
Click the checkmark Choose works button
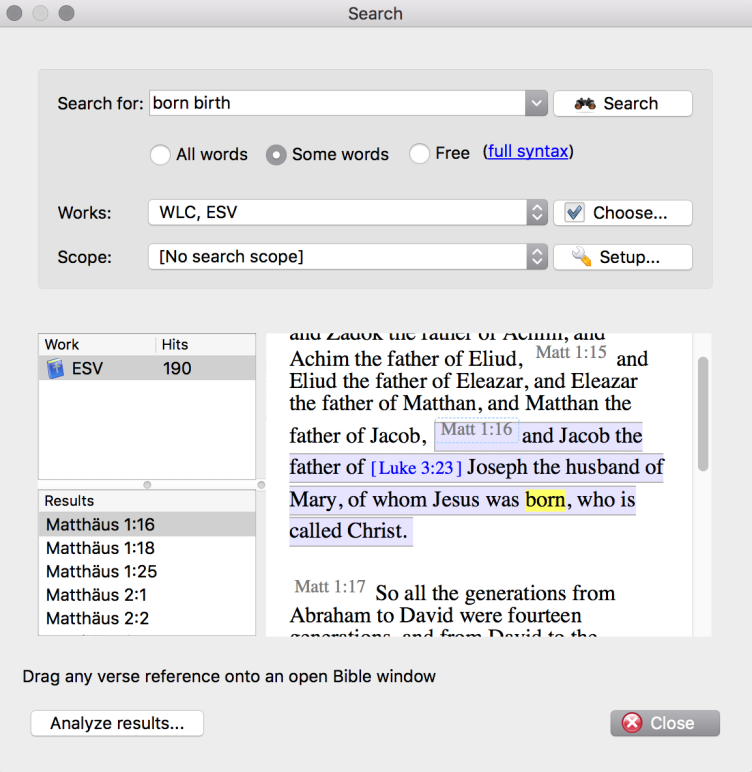click(622, 213)
